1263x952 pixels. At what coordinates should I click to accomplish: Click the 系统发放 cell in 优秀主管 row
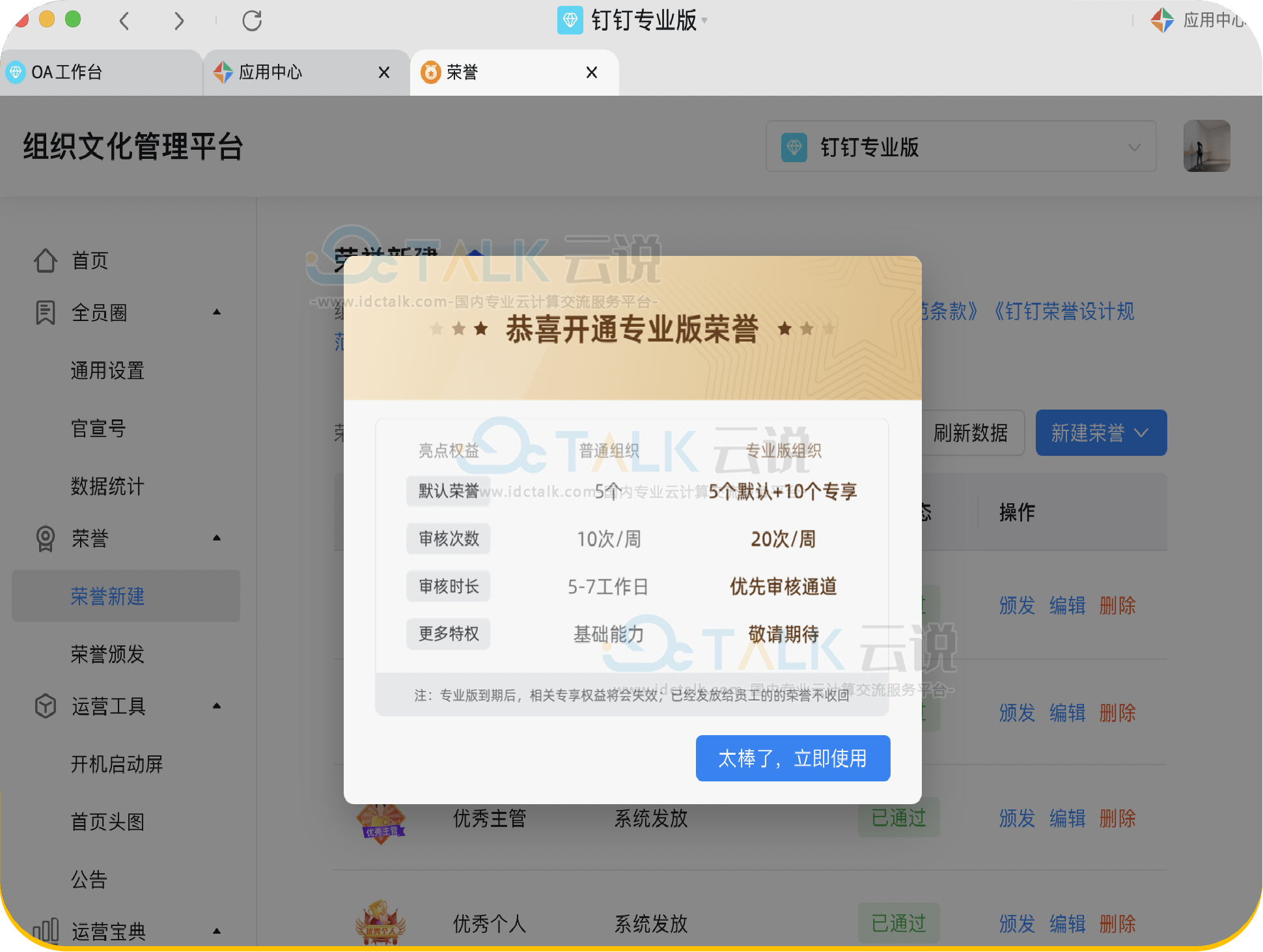coord(651,818)
